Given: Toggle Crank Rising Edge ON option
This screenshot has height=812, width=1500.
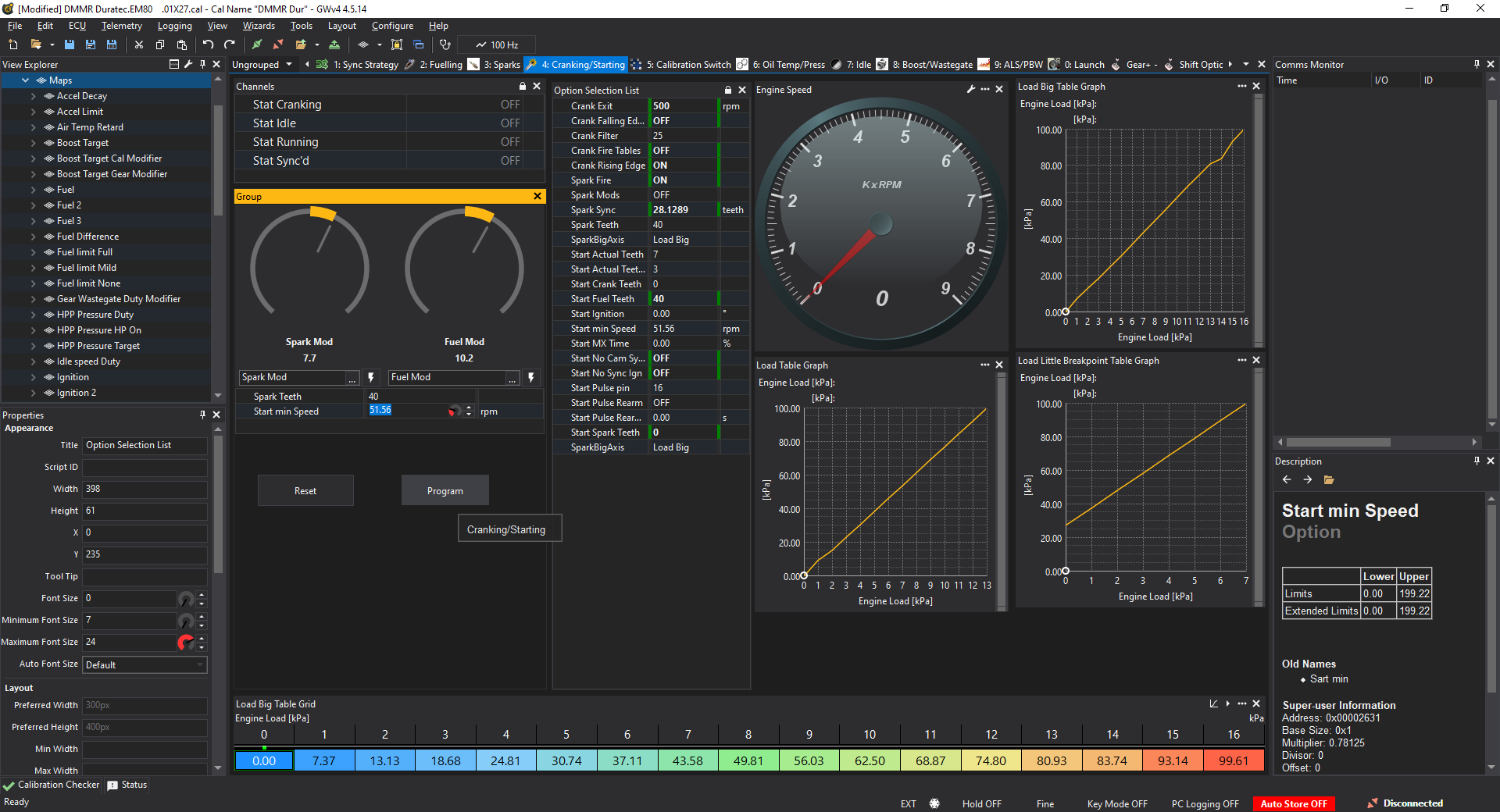Looking at the screenshot, I should pos(660,166).
